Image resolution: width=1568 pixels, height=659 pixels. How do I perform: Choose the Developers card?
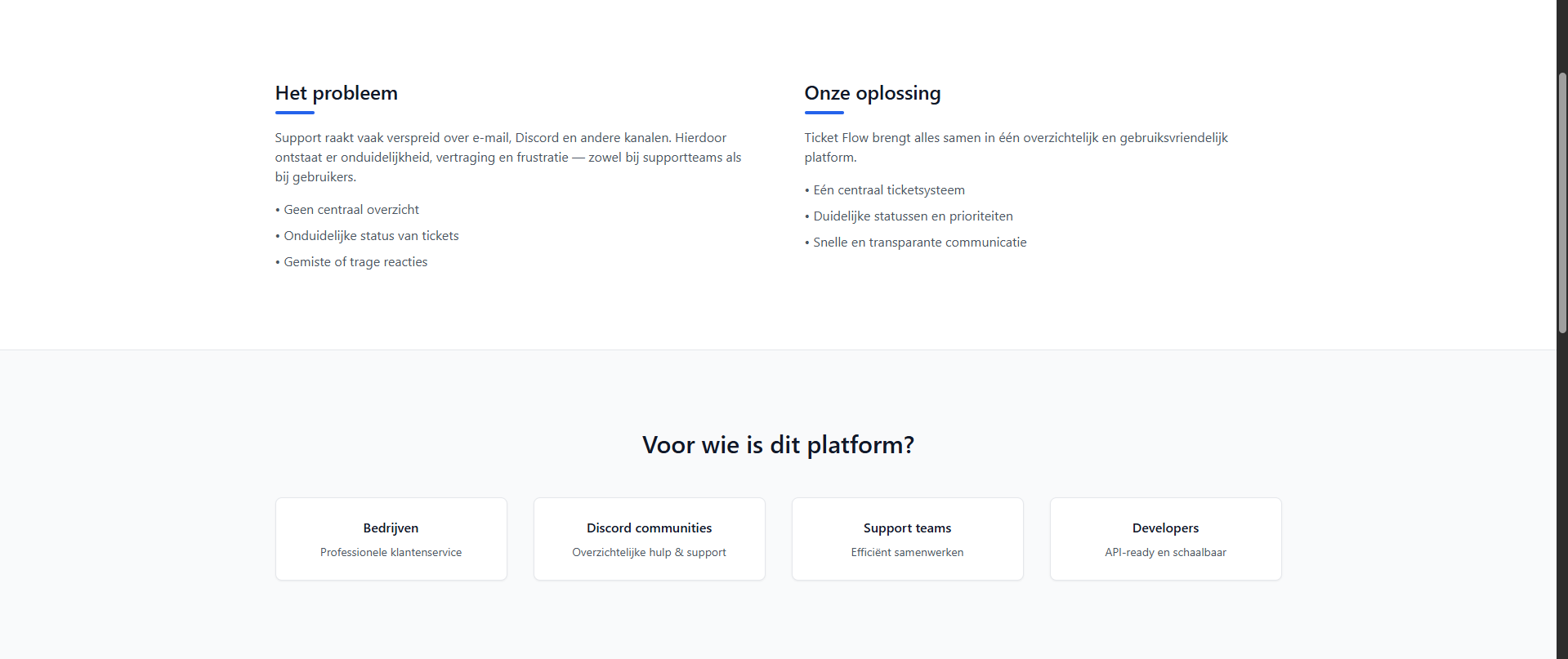(x=1165, y=539)
